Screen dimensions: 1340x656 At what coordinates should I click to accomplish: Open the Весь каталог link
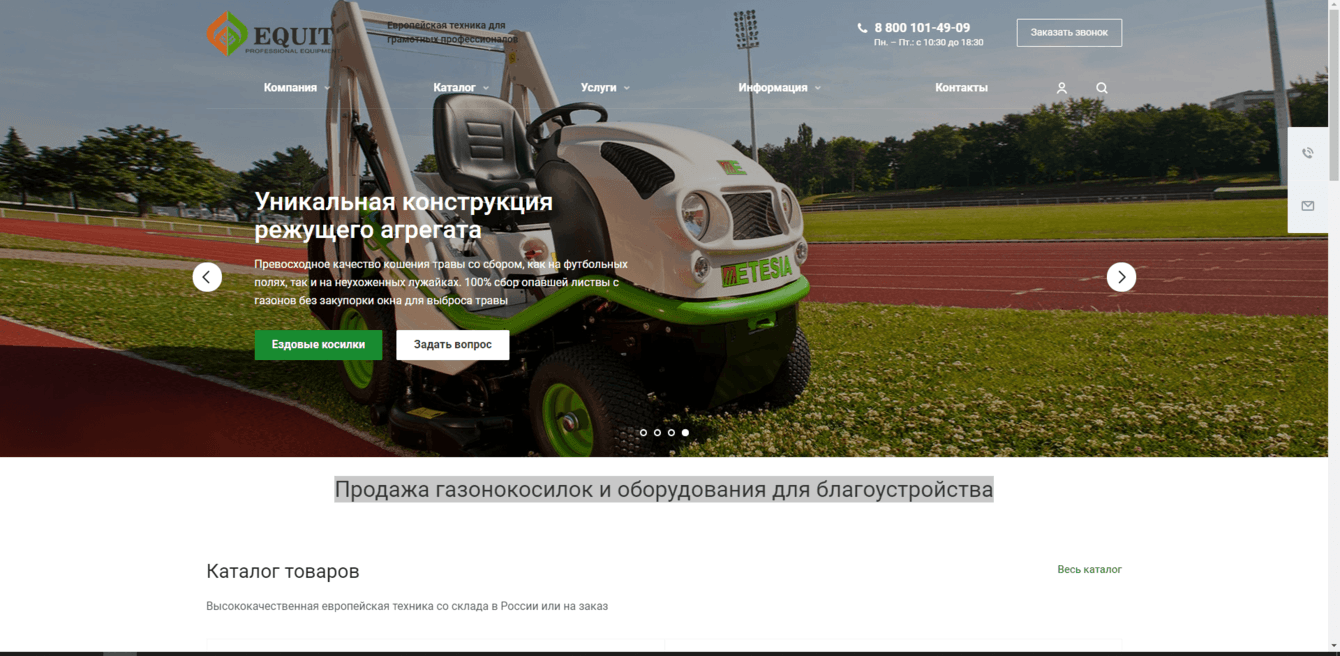(1089, 569)
